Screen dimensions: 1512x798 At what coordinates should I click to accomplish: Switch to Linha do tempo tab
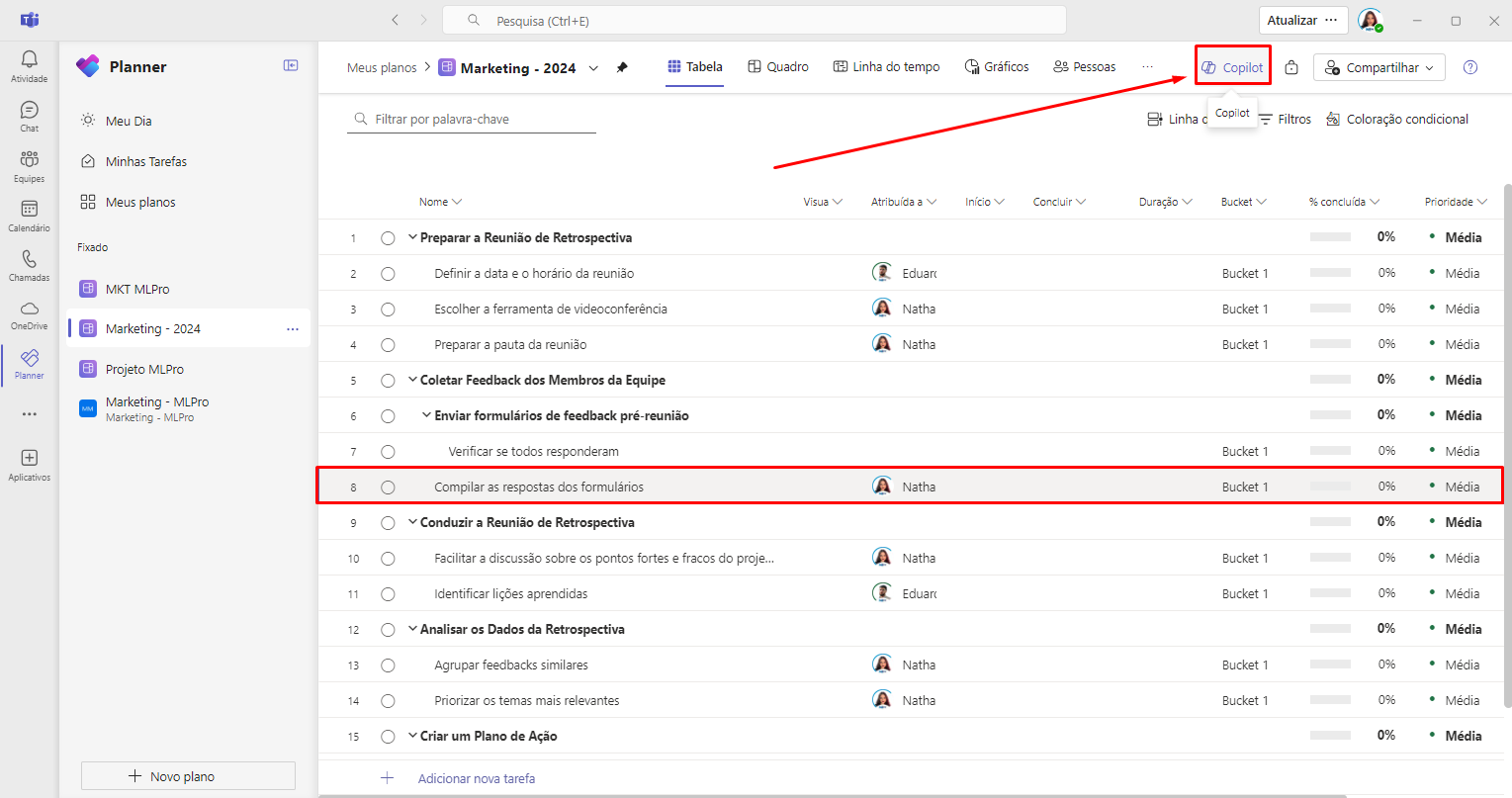(x=887, y=66)
